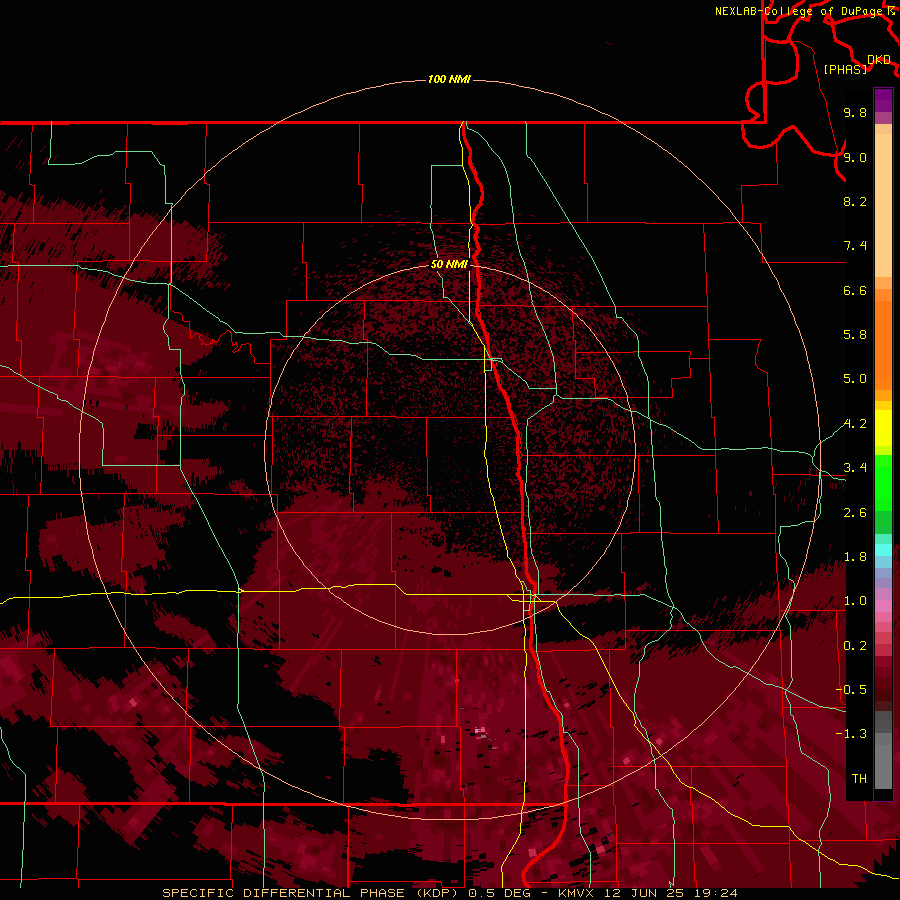Click the 6.6 value on the color scale
The width and height of the screenshot is (900, 900).
[855, 290]
